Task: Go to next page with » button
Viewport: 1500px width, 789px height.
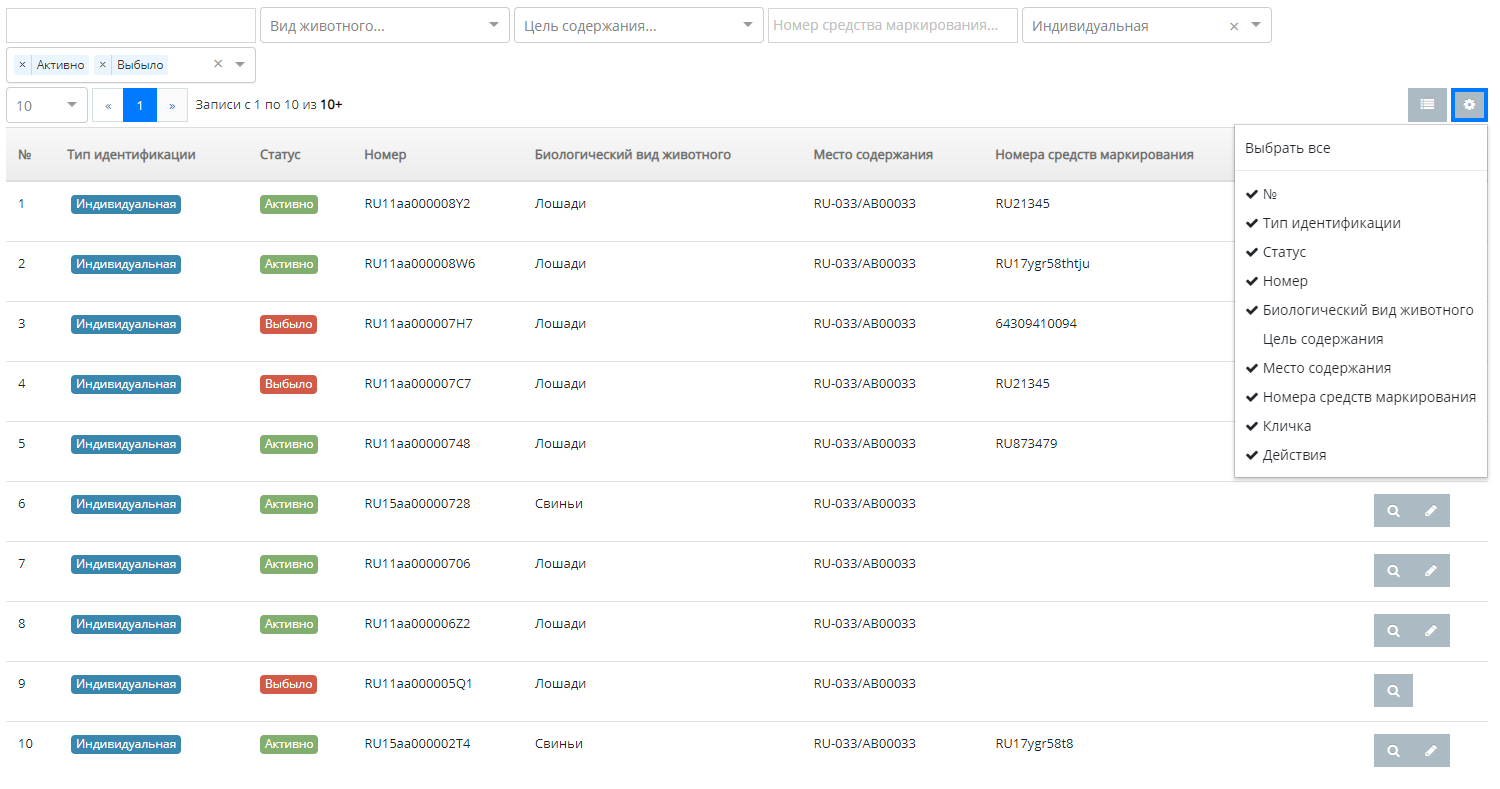Action: (x=172, y=105)
